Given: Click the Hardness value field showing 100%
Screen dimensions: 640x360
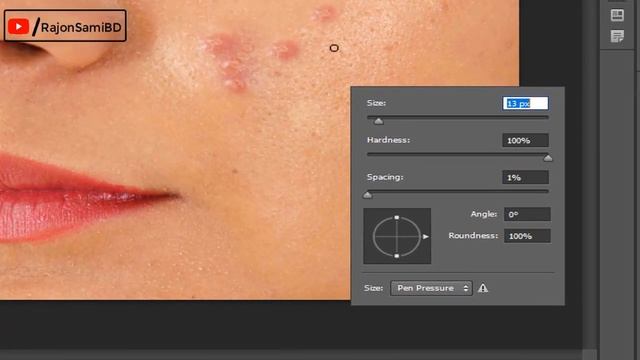Looking at the screenshot, I should pyautogui.click(x=525, y=140).
